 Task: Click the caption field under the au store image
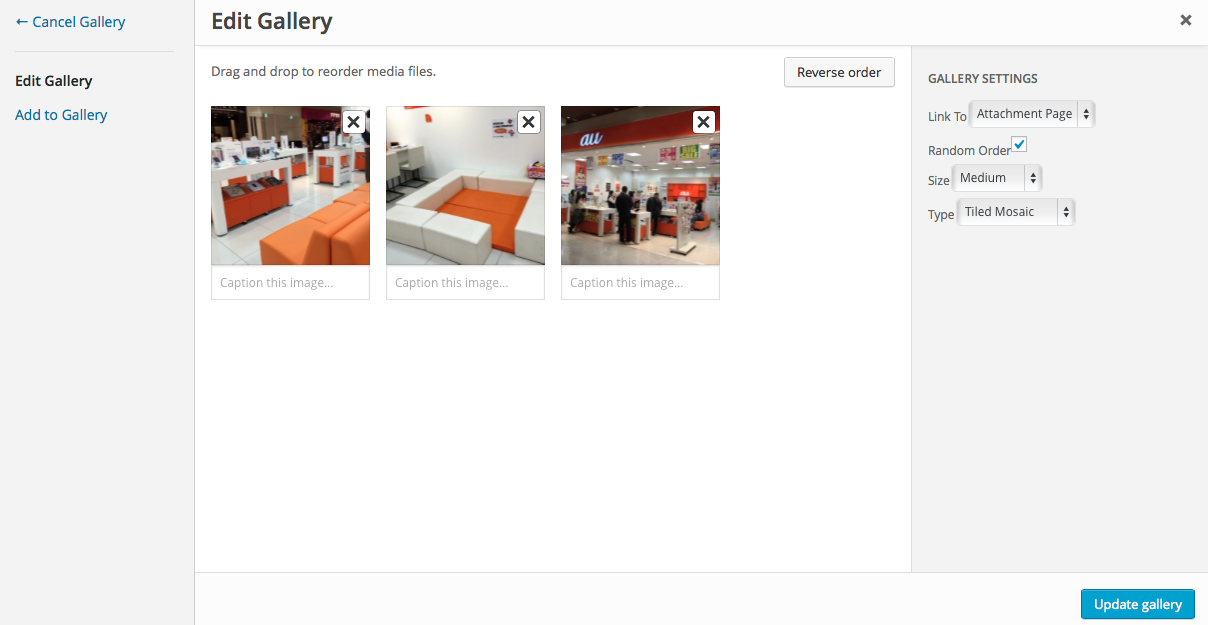click(640, 283)
